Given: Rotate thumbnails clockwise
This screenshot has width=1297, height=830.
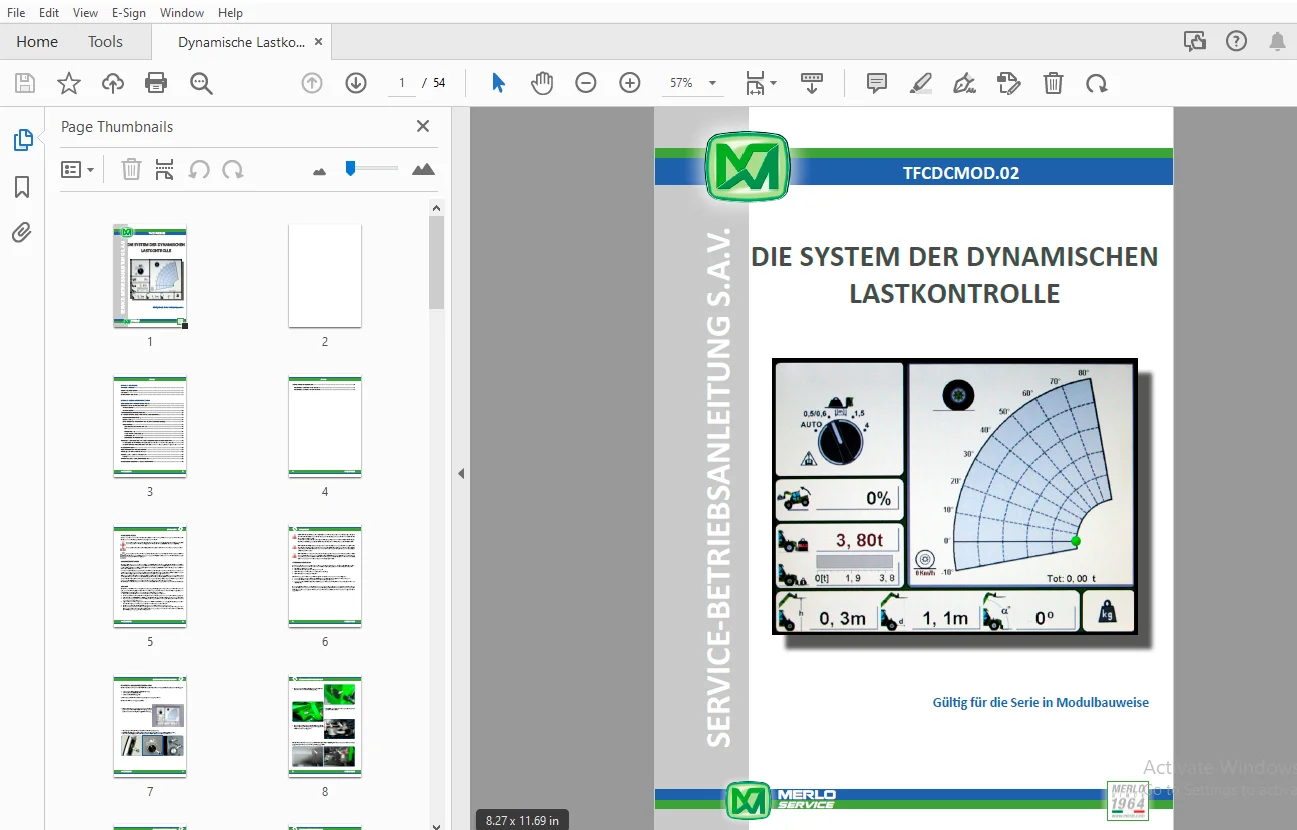Looking at the screenshot, I should [x=233, y=169].
